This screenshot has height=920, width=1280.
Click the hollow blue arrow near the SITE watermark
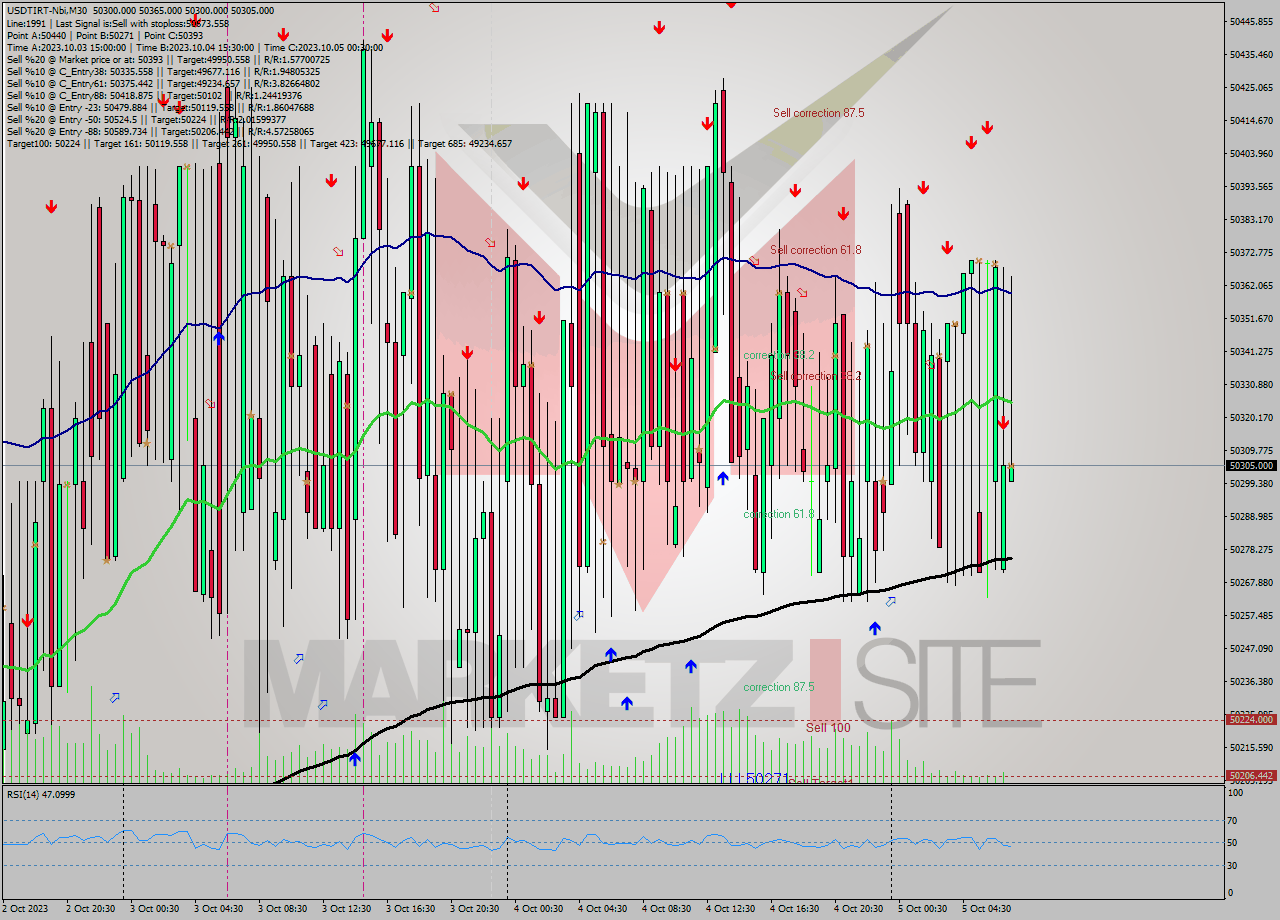[x=890, y=602]
